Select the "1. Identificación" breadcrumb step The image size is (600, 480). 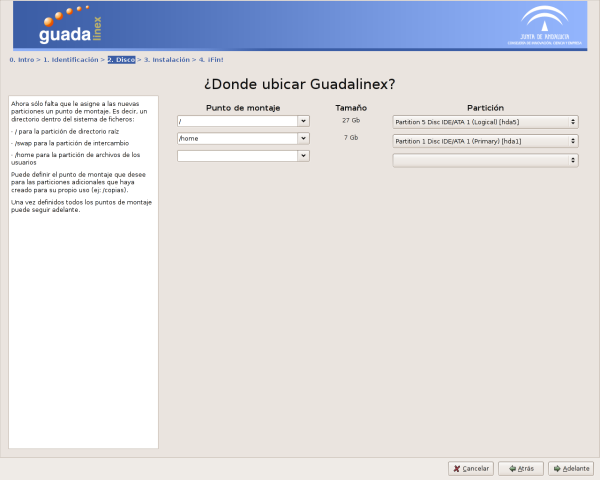pyautogui.click(x=71, y=60)
